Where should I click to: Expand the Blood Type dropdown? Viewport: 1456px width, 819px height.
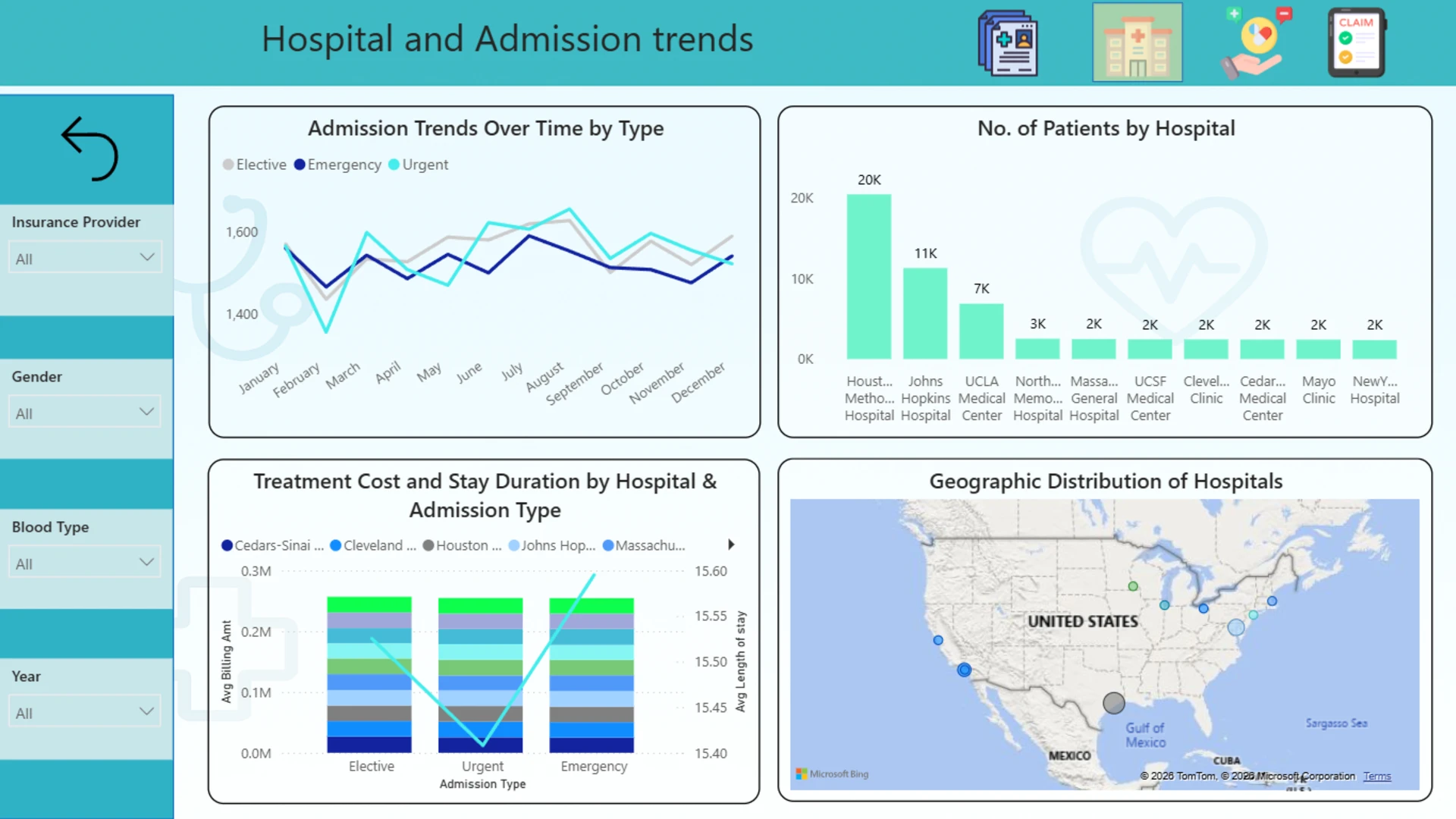85,563
